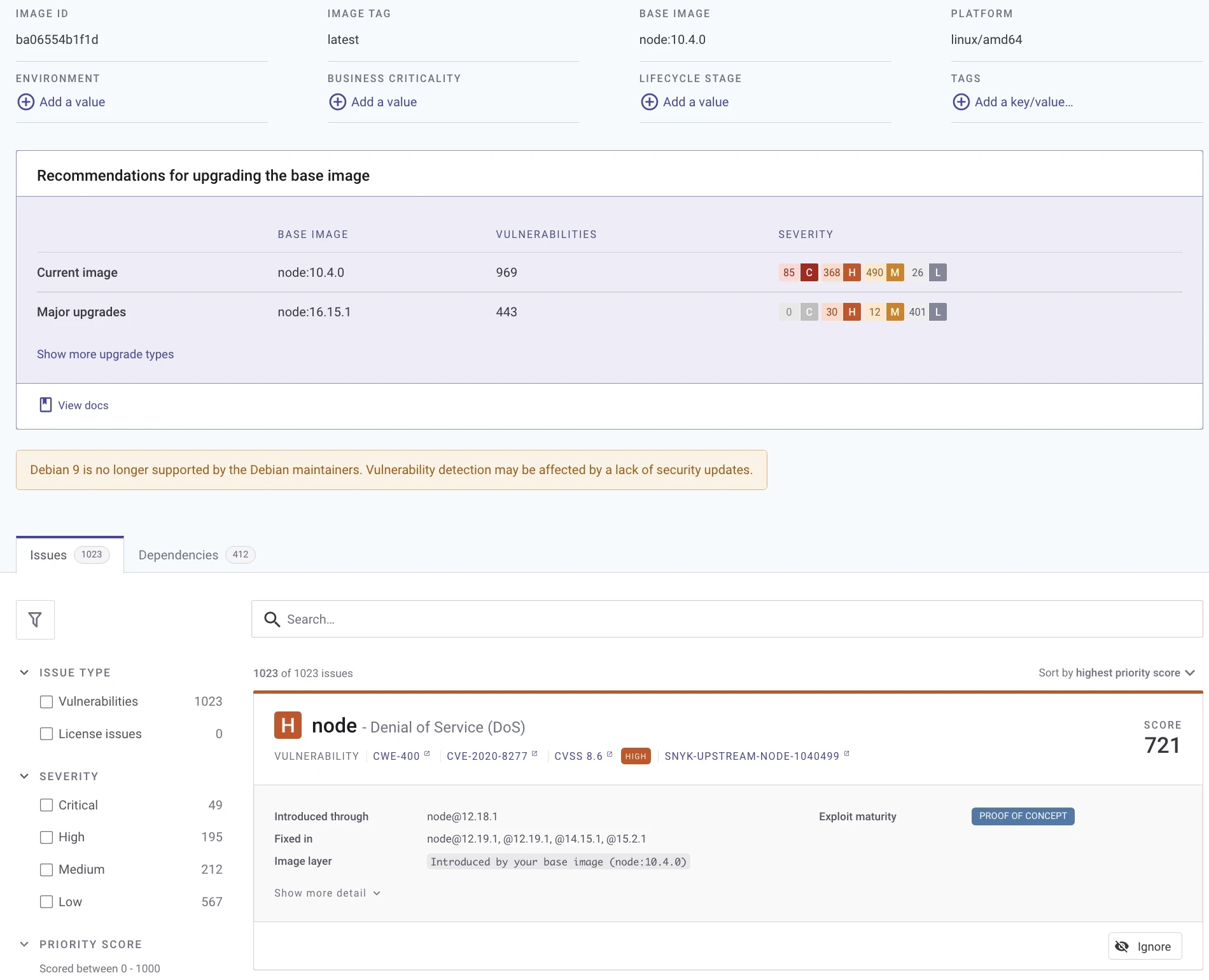Check the License issues checkbox
Screen dimensions: 1209x980
tap(46, 734)
